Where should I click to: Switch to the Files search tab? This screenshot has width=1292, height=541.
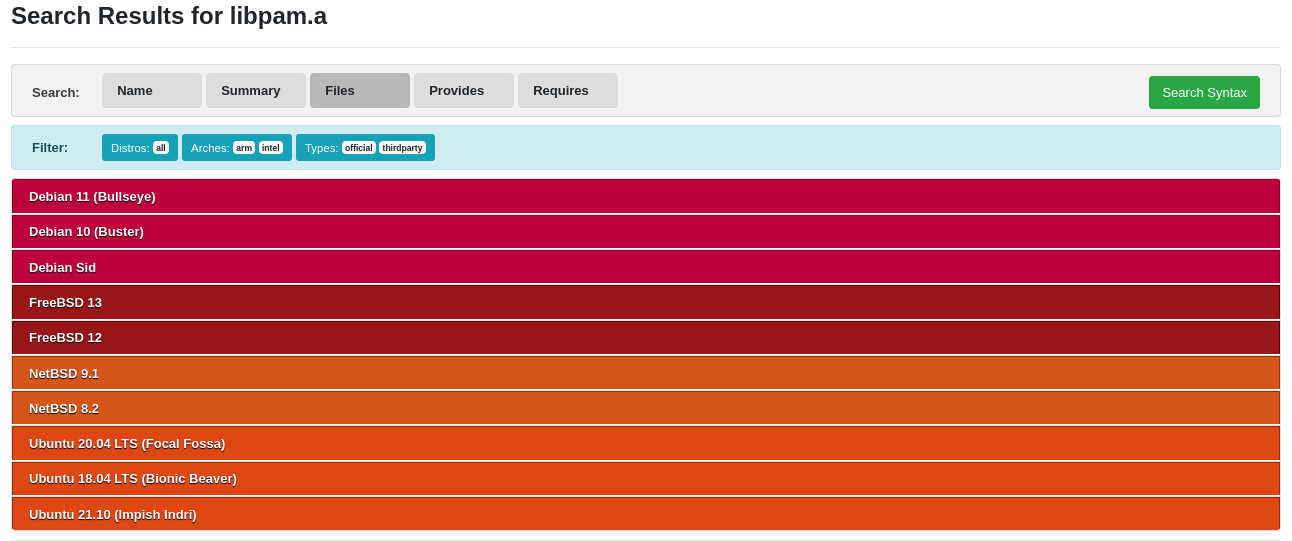(x=360, y=90)
